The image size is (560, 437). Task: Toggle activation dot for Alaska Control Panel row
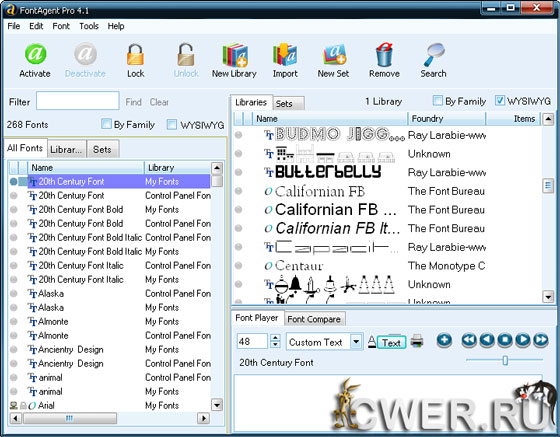14,293
